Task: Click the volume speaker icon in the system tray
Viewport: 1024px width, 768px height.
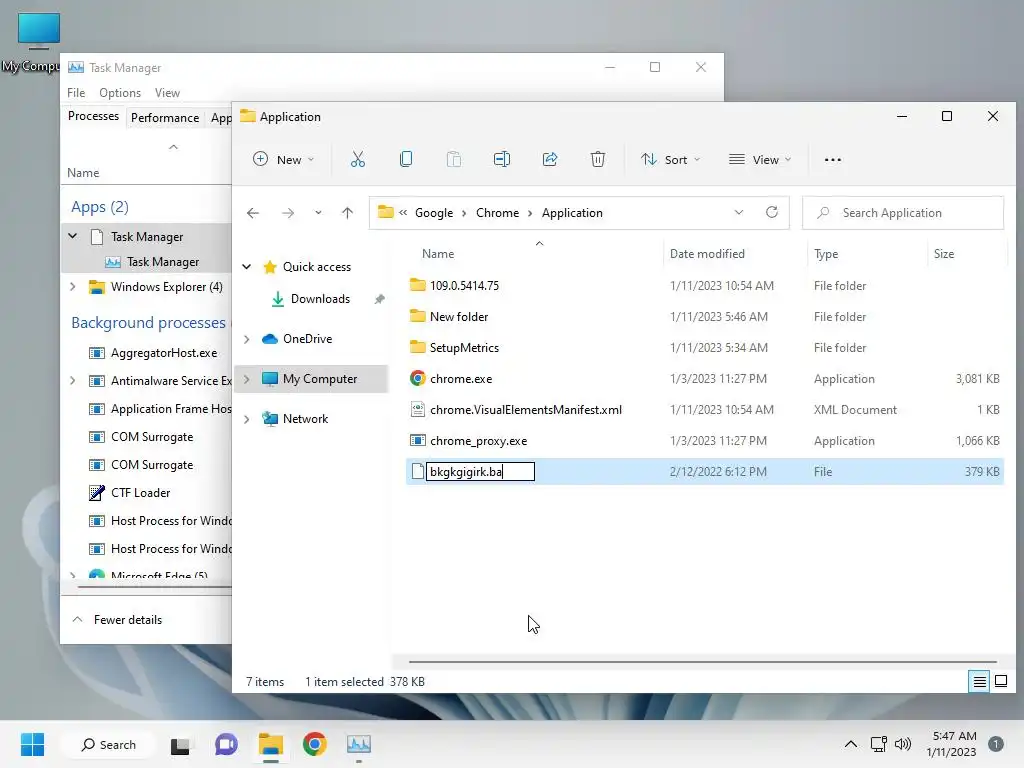Action: tap(903, 744)
